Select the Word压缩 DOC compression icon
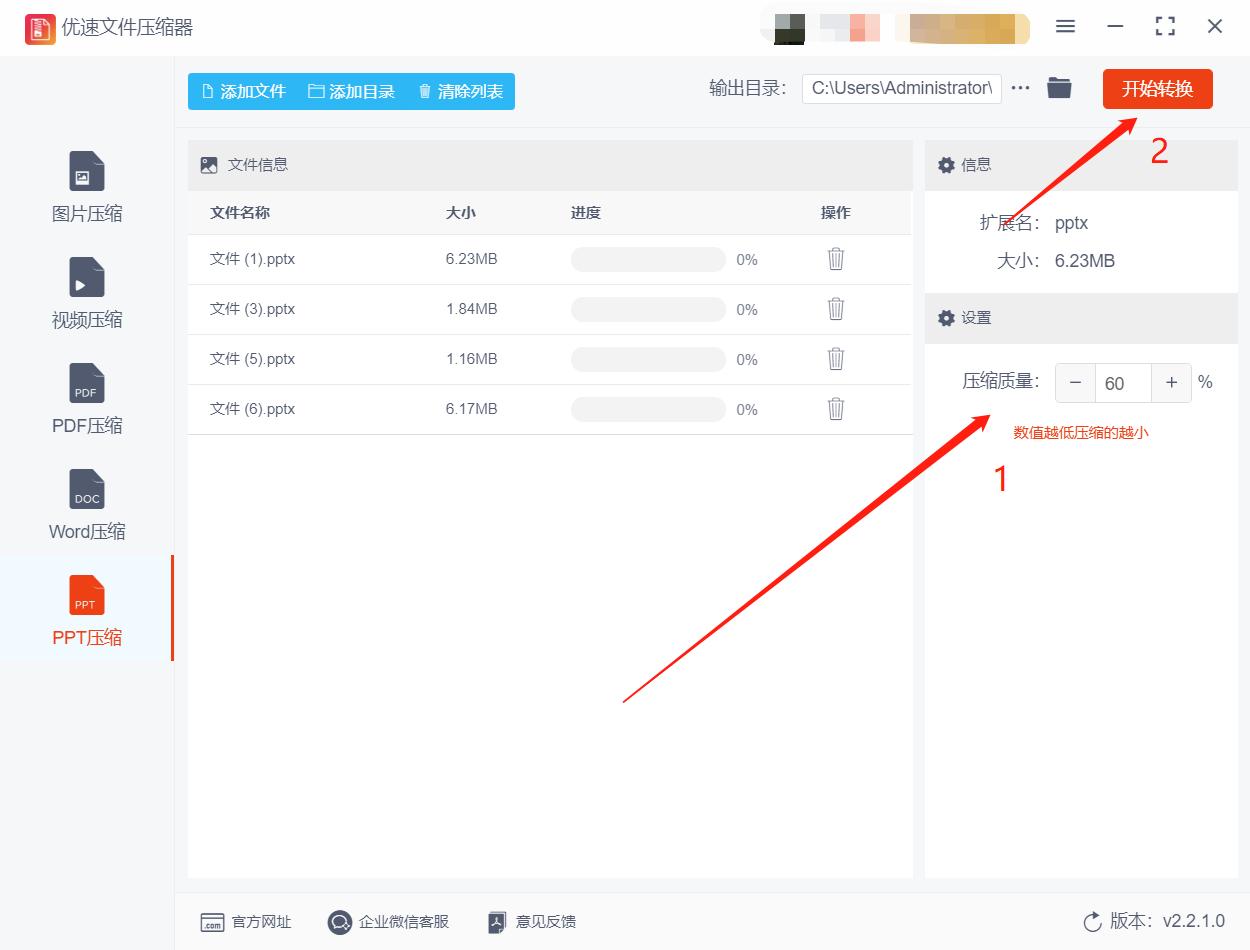The height and width of the screenshot is (950, 1250). pos(86,504)
